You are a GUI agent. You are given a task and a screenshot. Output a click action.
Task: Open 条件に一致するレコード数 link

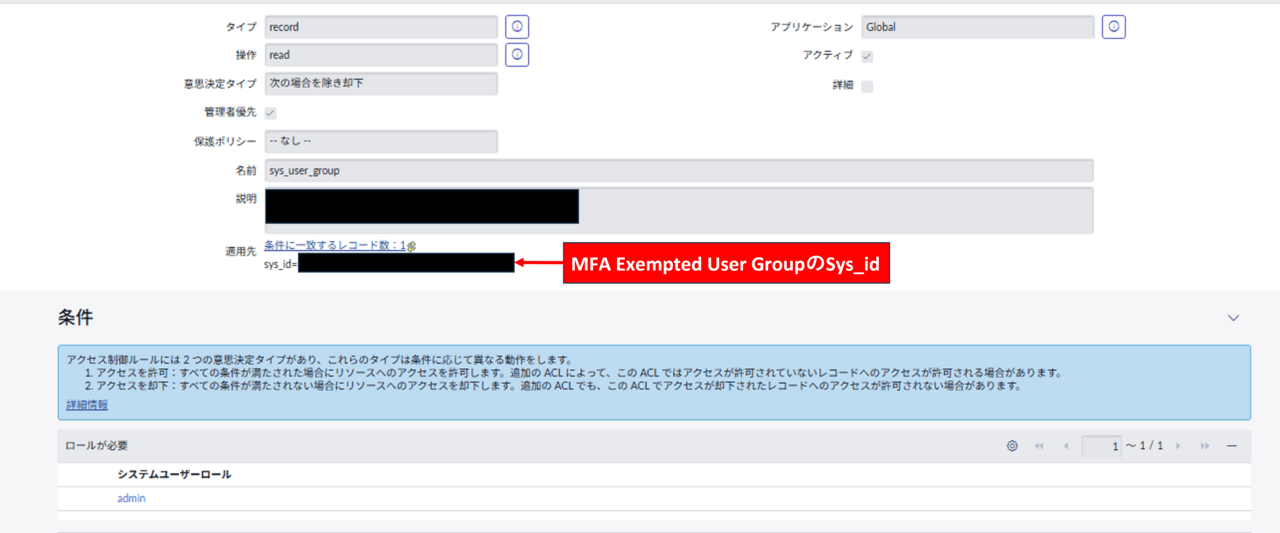[334, 245]
